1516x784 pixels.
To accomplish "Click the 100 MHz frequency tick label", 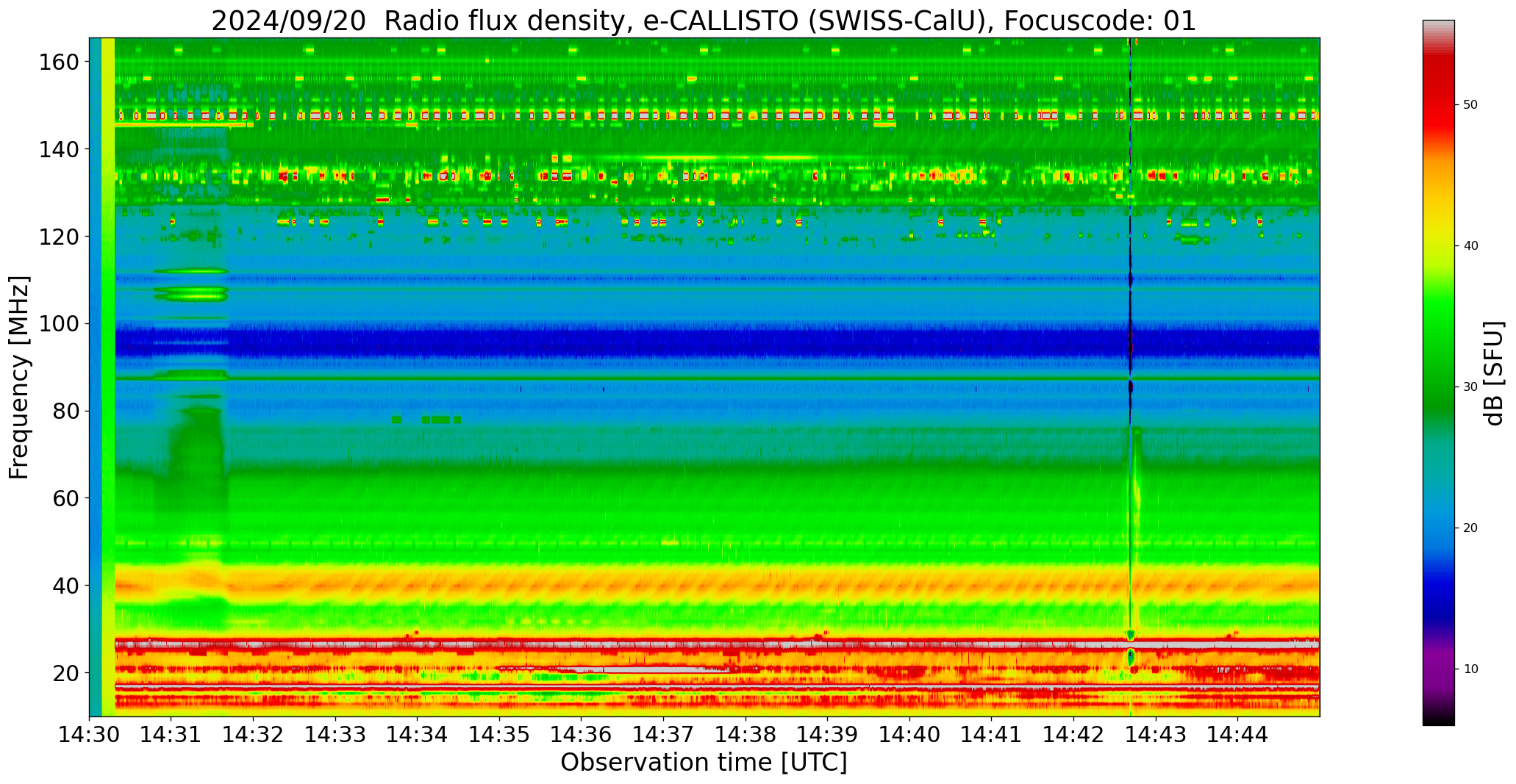I will 59,324.
